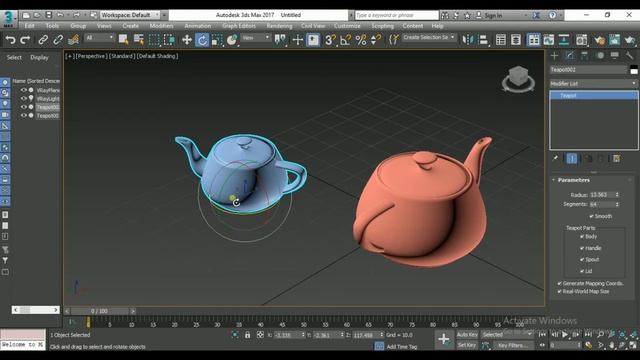Viewport: 640px width, 360px height.
Task: Open the Customize menu
Action: pos(347,26)
